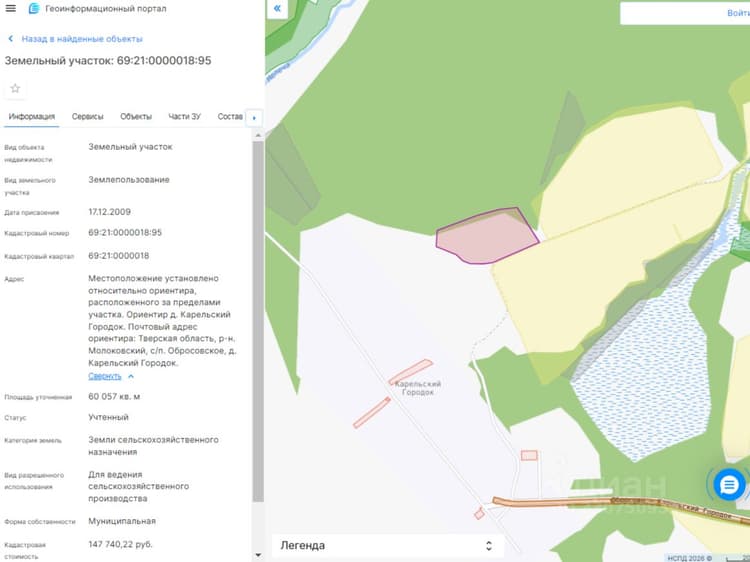750x562 pixels.
Task: Click scrollbar up arrow in info panel
Action: 258,135
